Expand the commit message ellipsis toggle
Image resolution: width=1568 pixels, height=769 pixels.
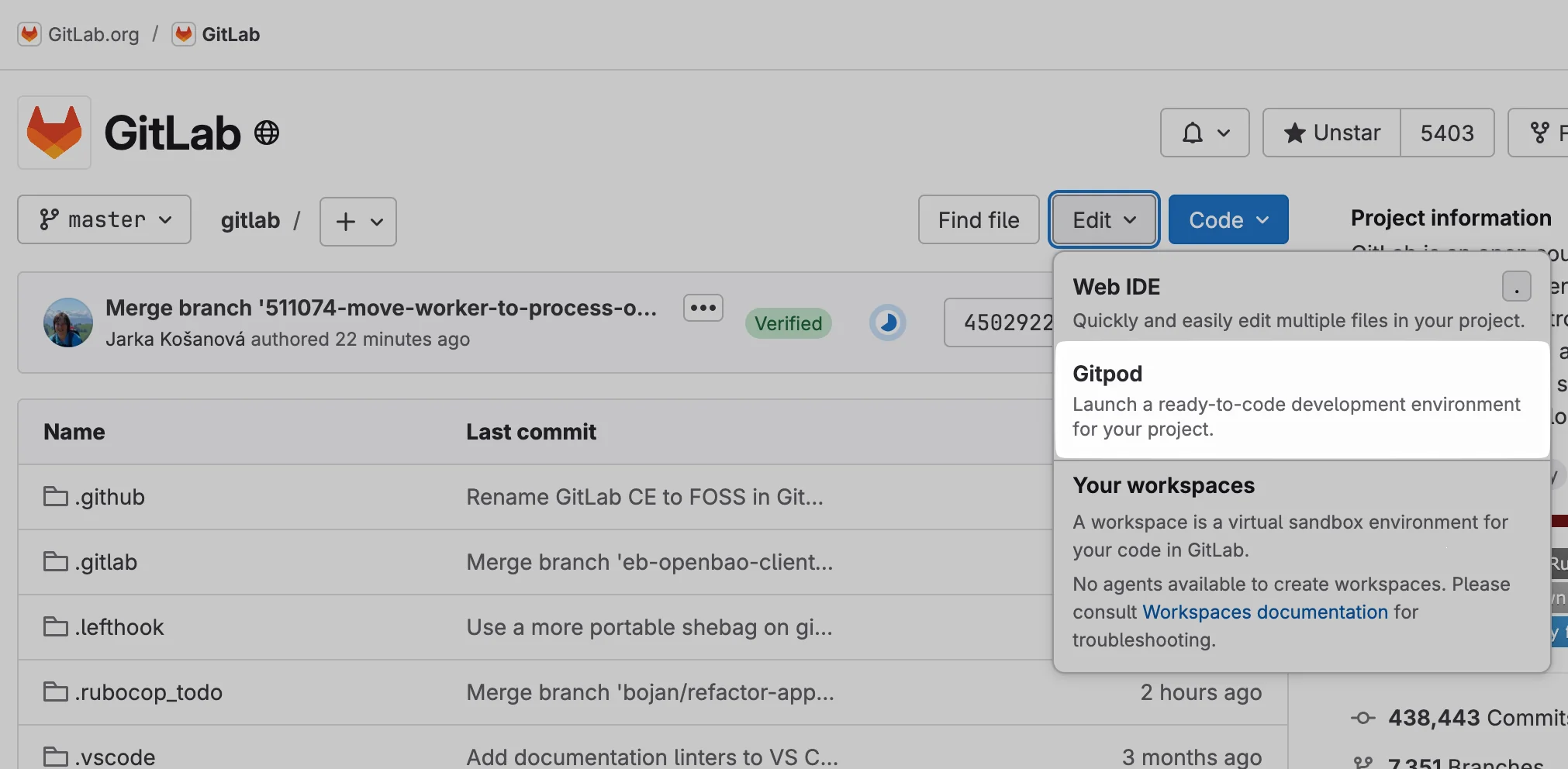point(703,308)
